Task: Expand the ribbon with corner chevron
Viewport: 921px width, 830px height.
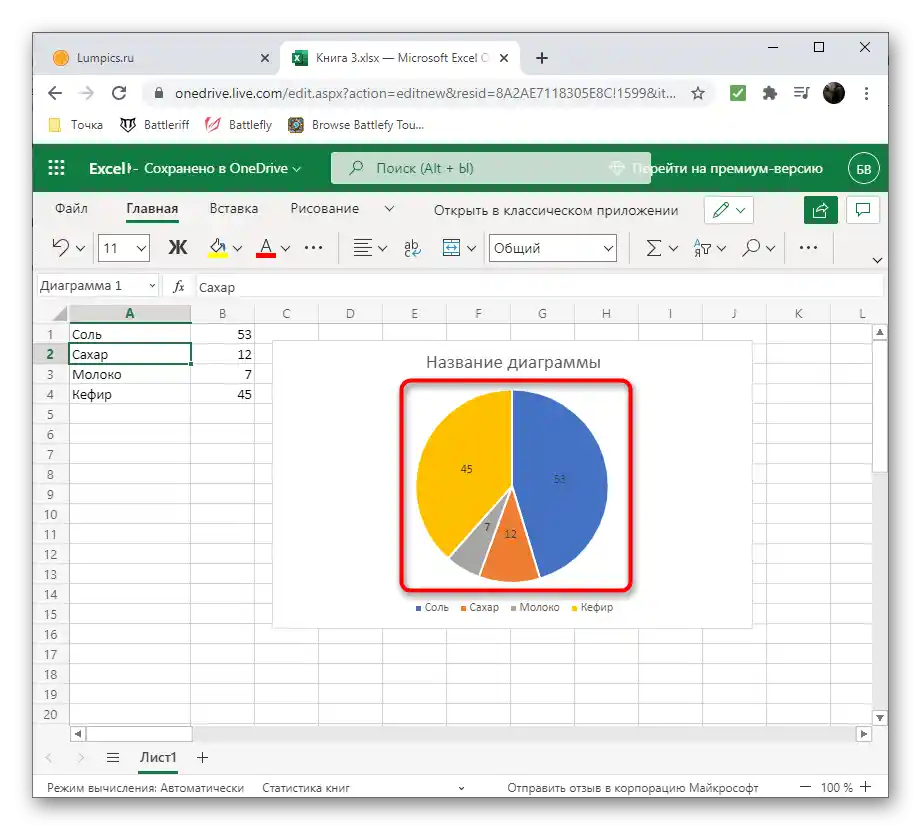Action: [x=878, y=260]
